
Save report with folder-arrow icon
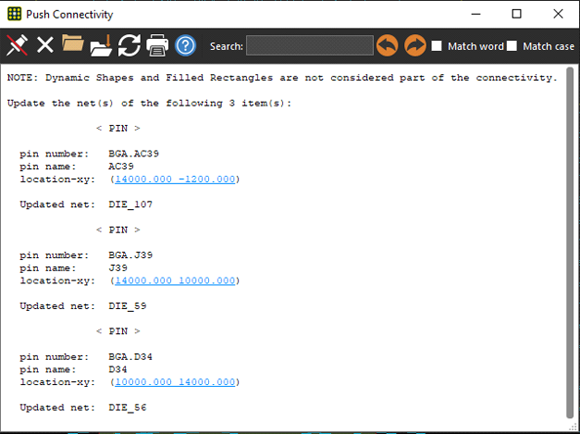(x=101, y=46)
